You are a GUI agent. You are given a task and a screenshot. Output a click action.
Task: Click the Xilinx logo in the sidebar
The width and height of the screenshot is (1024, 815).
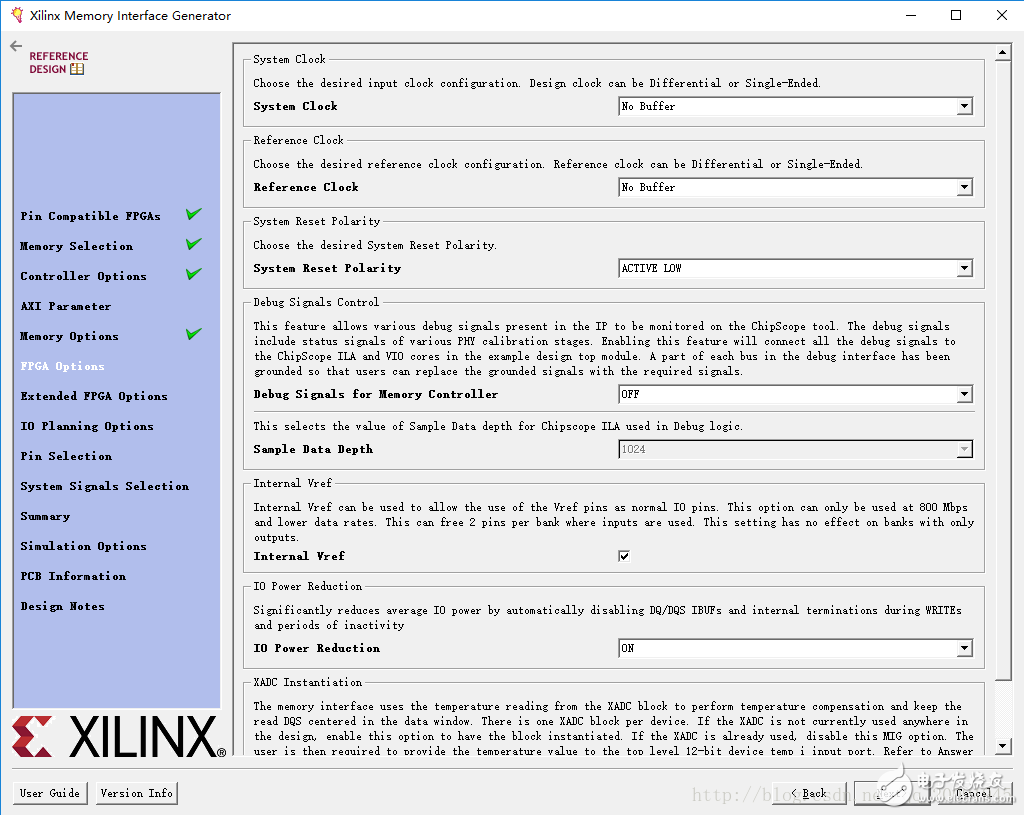[x=118, y=737]
